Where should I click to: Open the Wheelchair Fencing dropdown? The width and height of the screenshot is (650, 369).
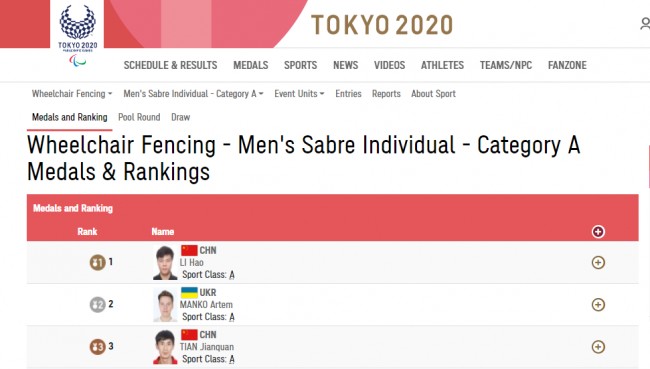72,94
